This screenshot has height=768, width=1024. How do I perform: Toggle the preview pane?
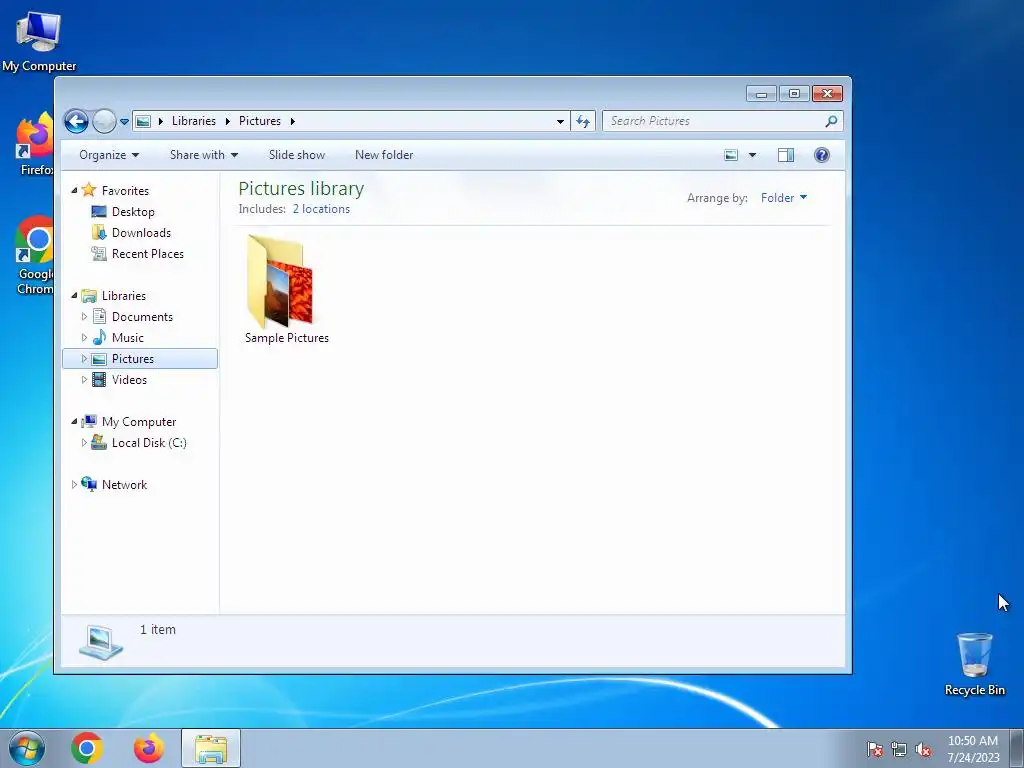tap(786, 155)
